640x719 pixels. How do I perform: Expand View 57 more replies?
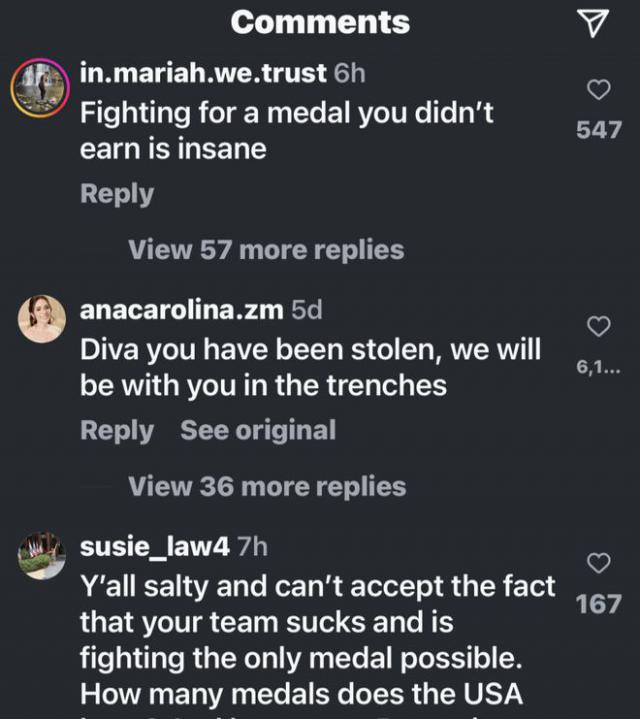point(266,250)
